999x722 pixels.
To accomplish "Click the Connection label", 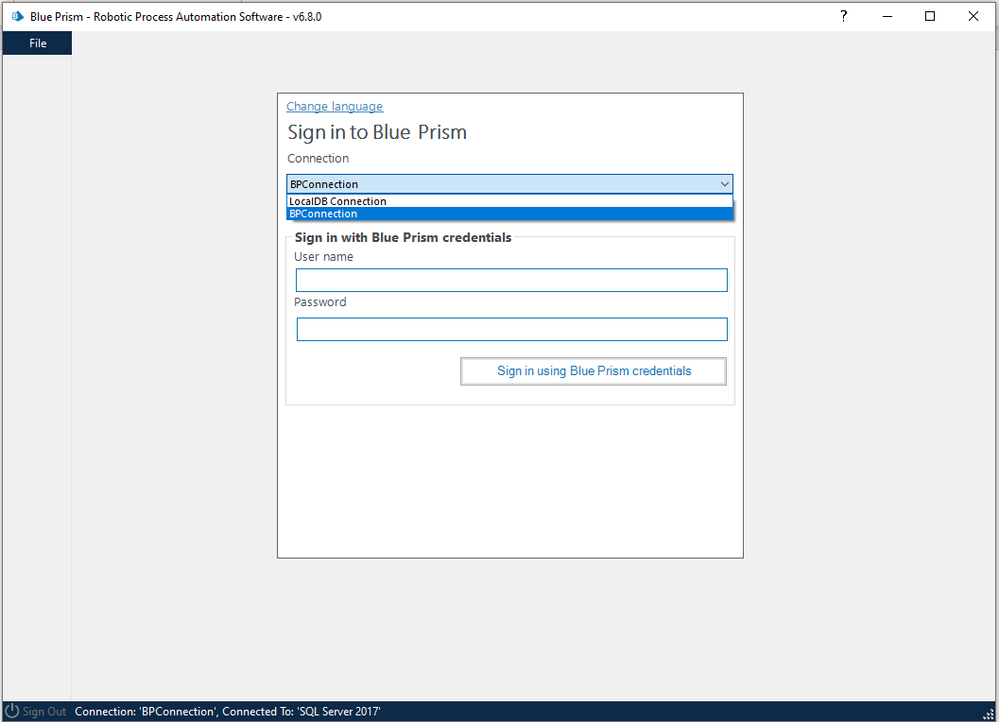I will click(x=318, y=158).
